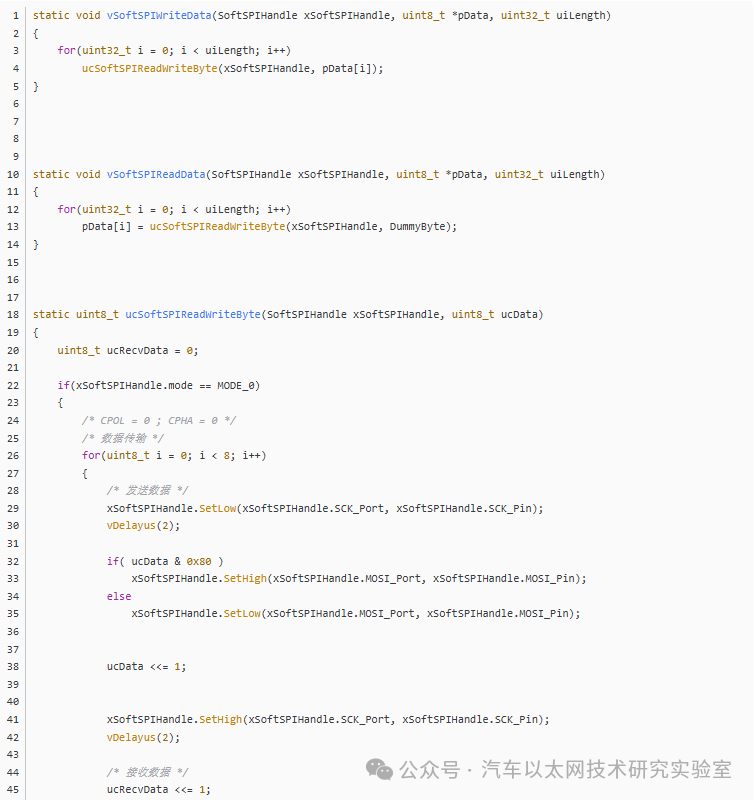Image resolution: width=756 pixels, height=800 pixels.
Task: Click 'uint32_t uiLength' parameter on line 1
Action: [553, 15]
